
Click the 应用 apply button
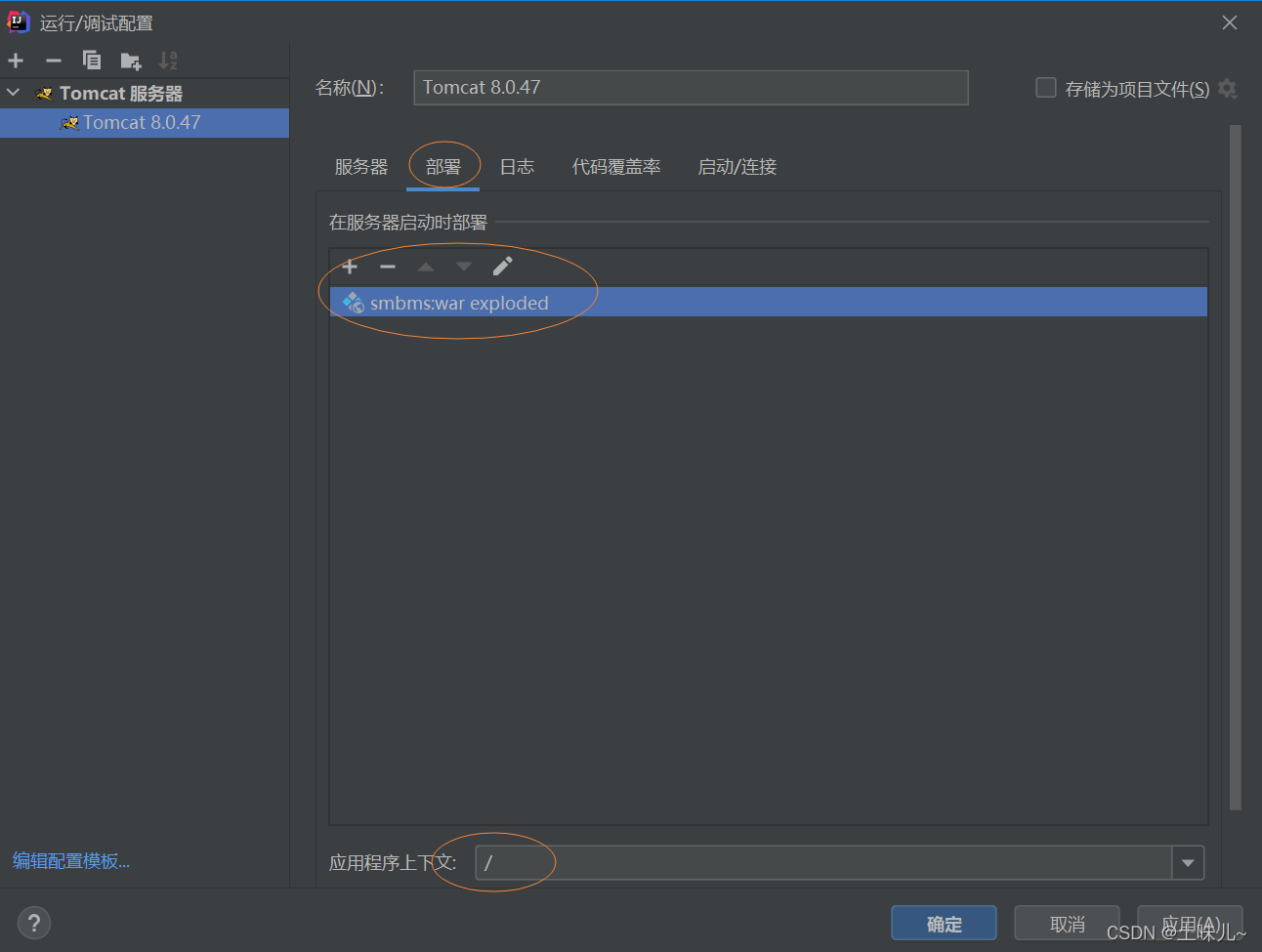(1190, 924)
